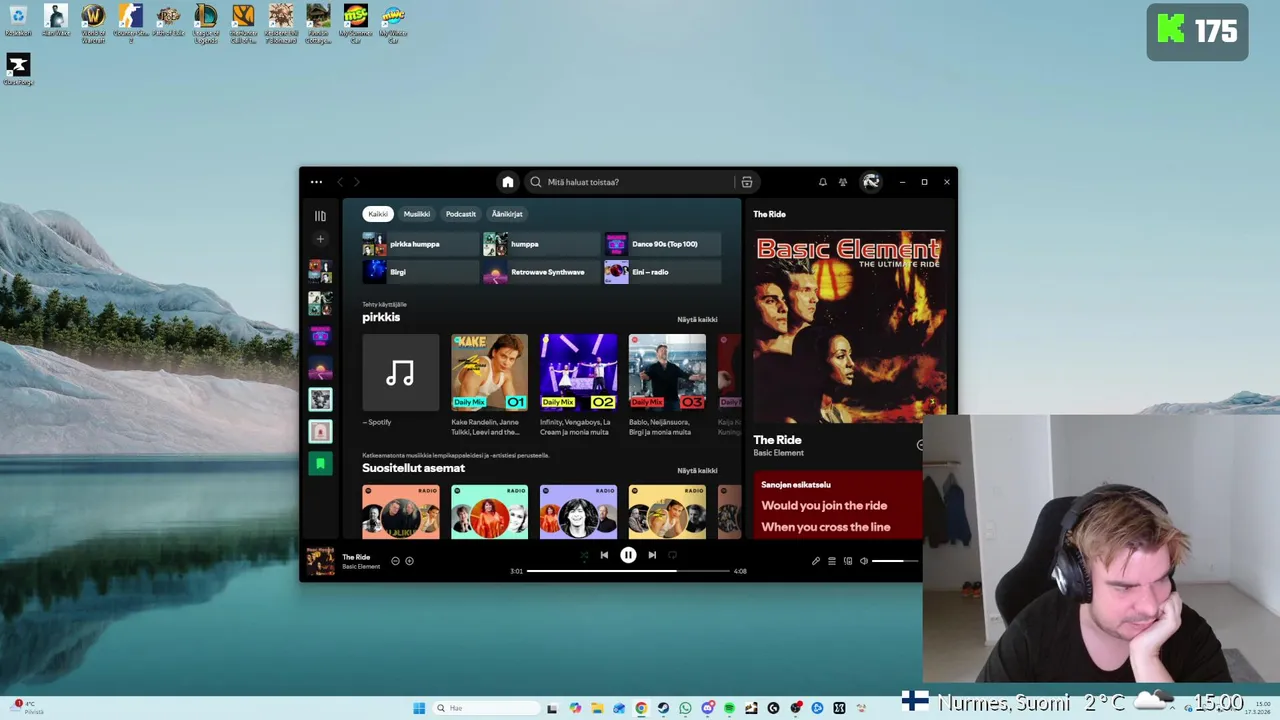
Task: Click the large Basic Element album cover
Action: [849, 328]
